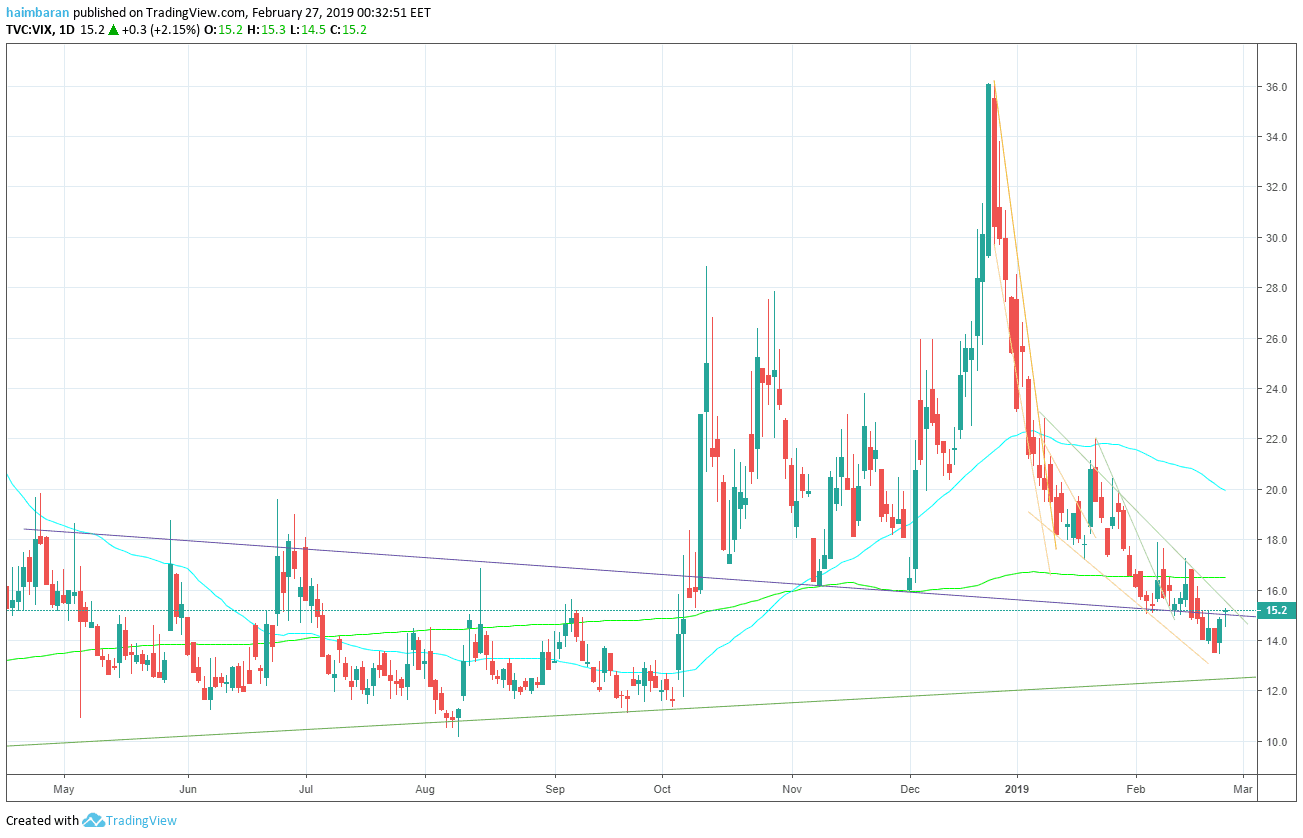The width and height of the screenshot is (1303, 838).
Task: Click the 30.0 price axis label
Action: (1275, 238)
